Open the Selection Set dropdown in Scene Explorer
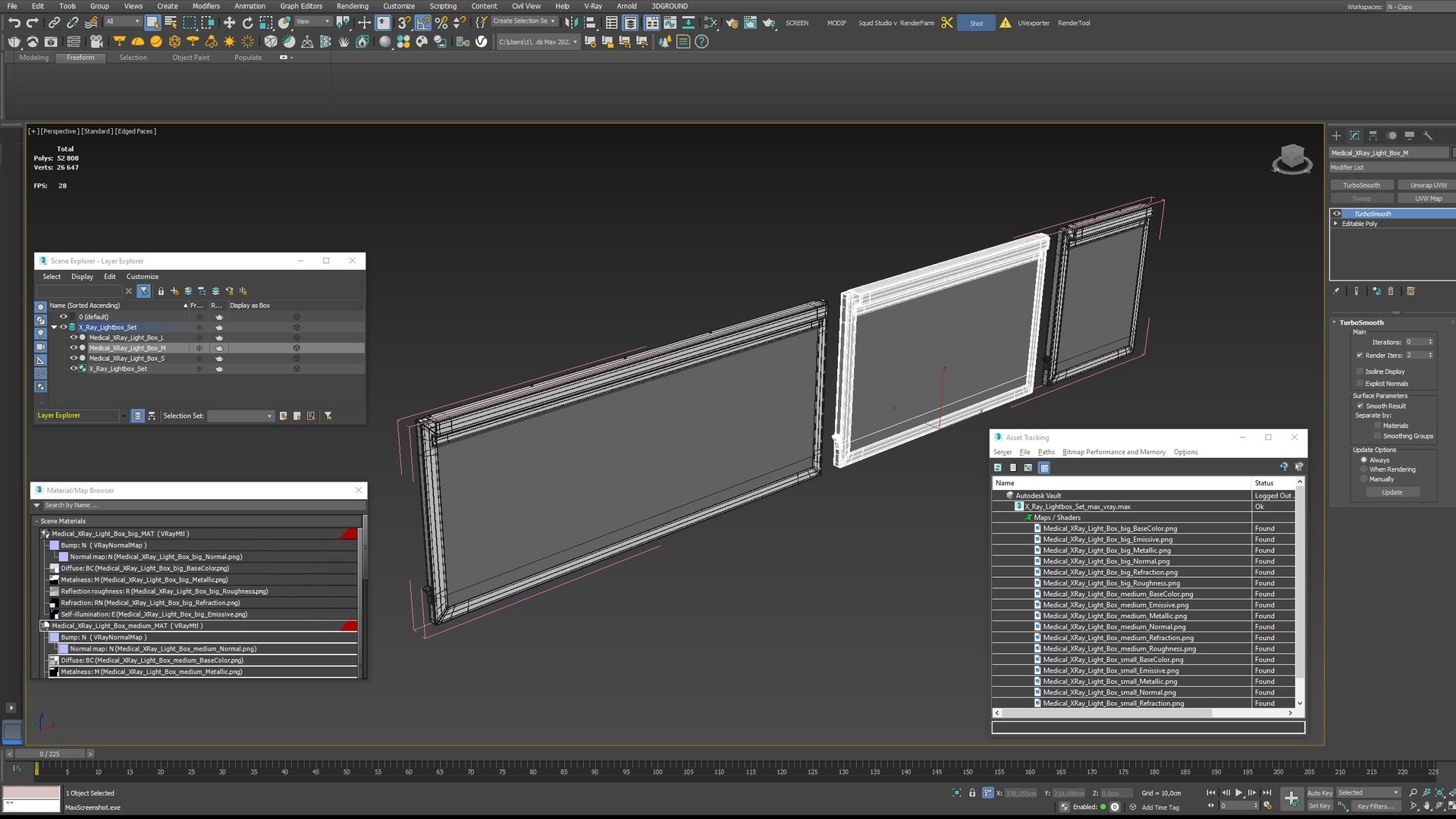Screen dimensions: 1456x819 click(240, 416)
